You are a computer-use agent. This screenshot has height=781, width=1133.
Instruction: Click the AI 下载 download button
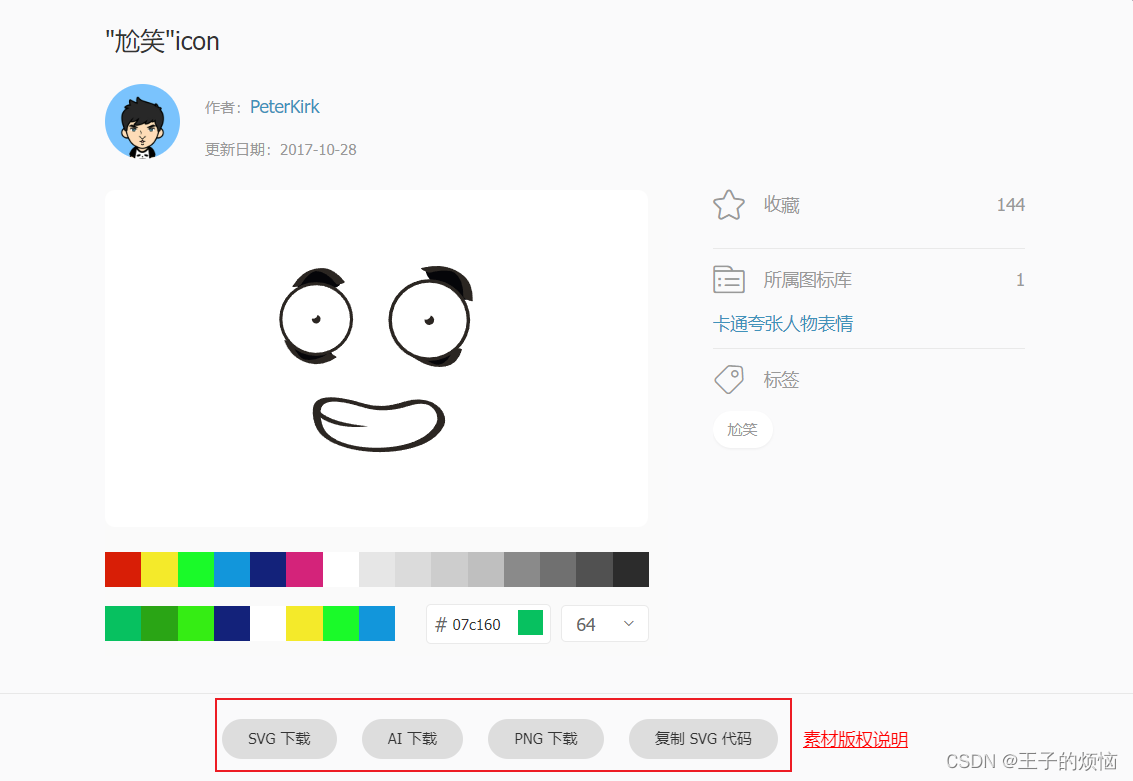point(412,738)
